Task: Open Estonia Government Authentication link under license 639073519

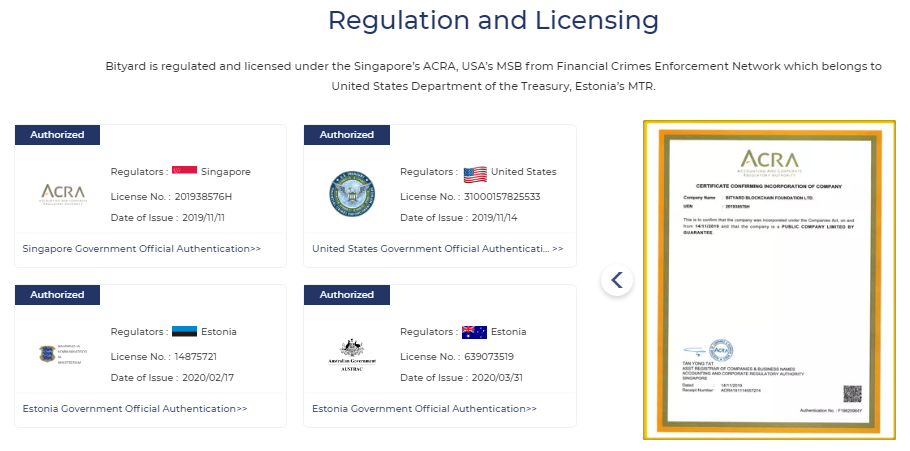Action: coord(424,409)
